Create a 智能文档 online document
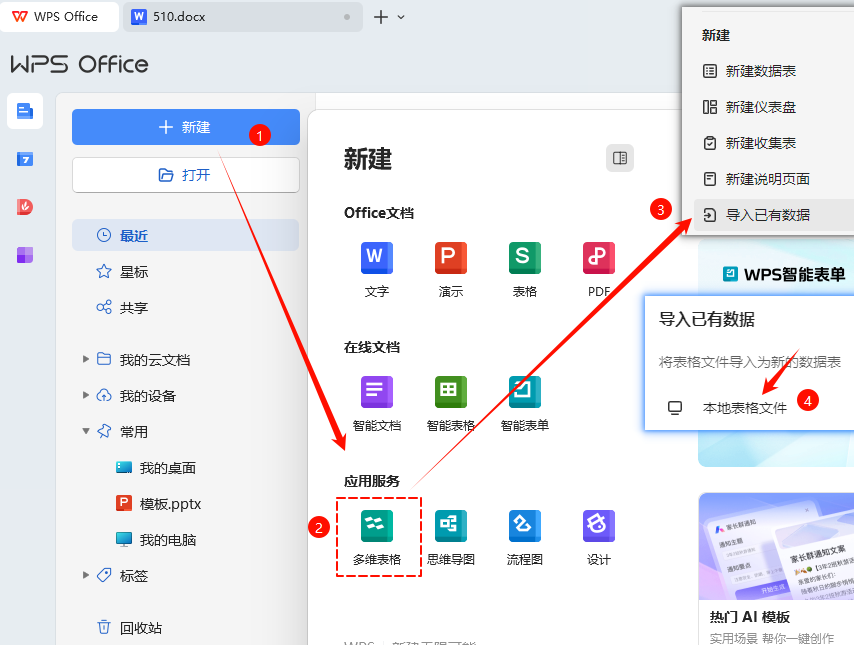Screen dimensions: 854x645 point(377,404)
